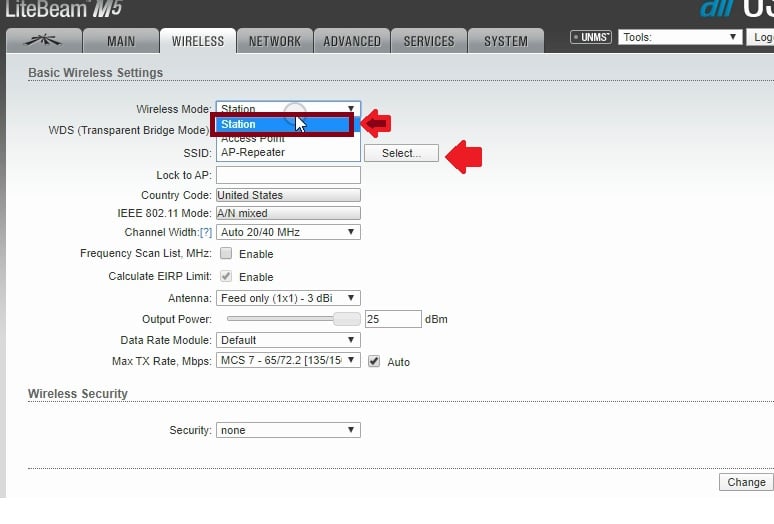
Task: Go to the ADVANCED tab
Action: click(x=352, y=41)
